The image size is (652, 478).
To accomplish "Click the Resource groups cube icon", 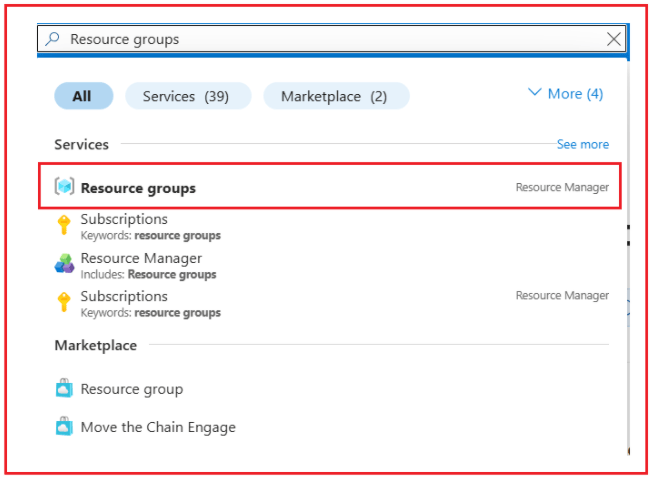I will pyautogui.click(x=64, y=186).
